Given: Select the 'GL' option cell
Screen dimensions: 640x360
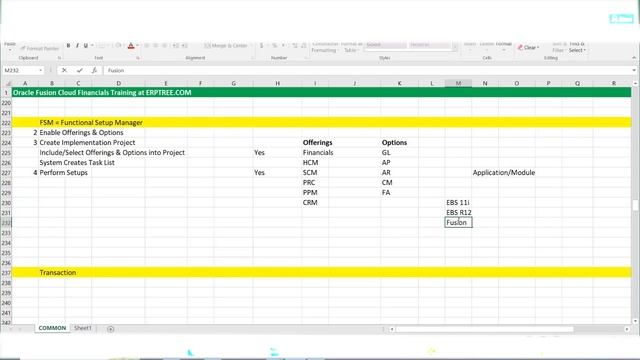Looking at the screenshot, I should click(386, 153).
